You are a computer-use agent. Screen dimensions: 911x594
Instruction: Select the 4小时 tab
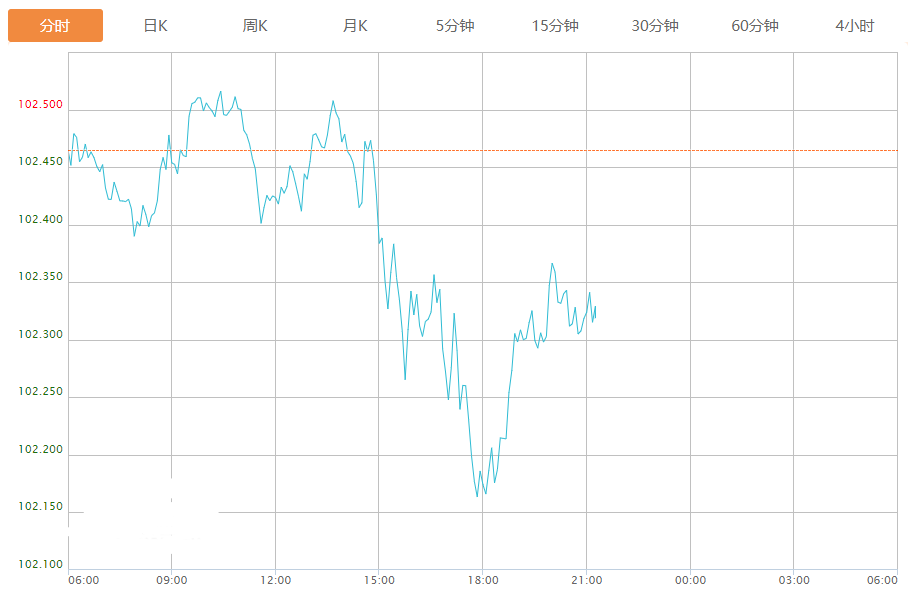pos(855,26)
